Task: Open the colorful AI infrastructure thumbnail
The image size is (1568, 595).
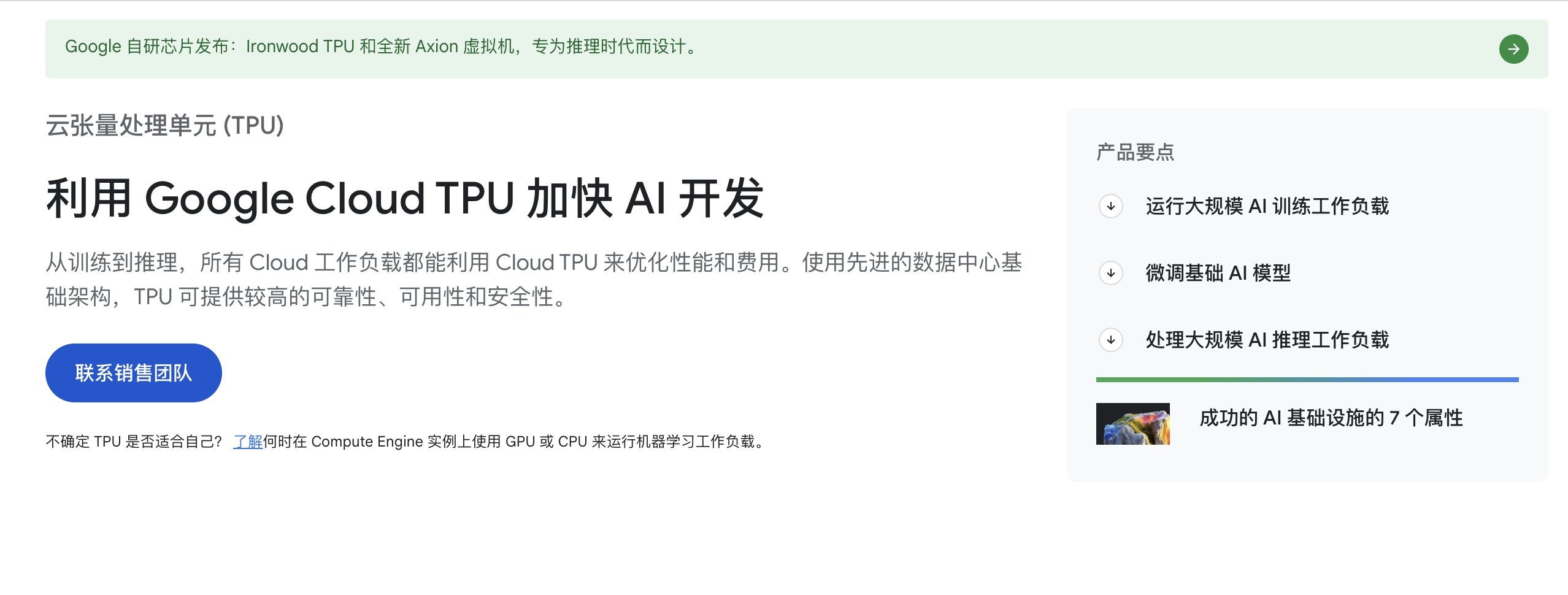Action: [1132, 424]
